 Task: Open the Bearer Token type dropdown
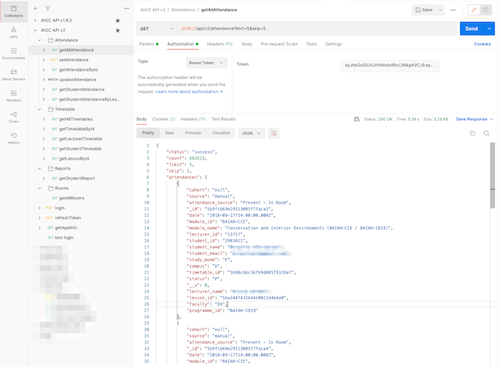pos(206,63)
